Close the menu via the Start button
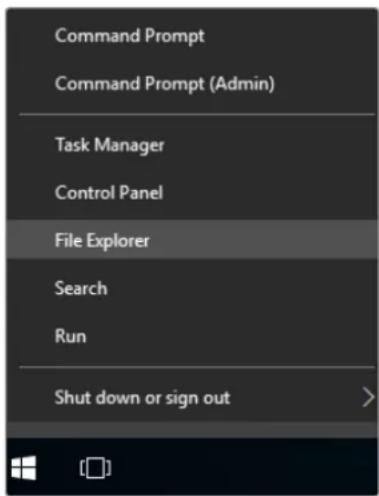379x496 pixels. pyautogui.click(x=24, y=468)
